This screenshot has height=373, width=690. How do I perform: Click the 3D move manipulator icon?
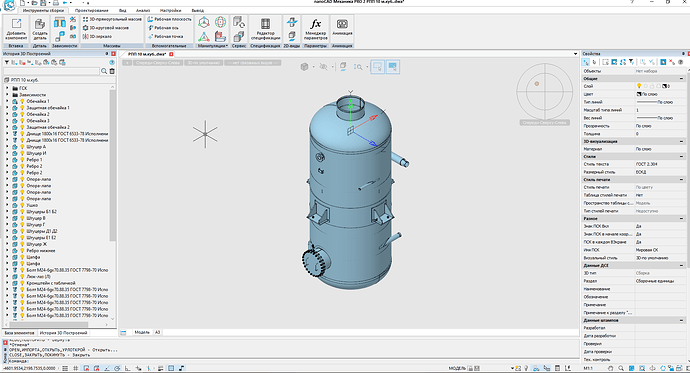[x=203, y=22]
